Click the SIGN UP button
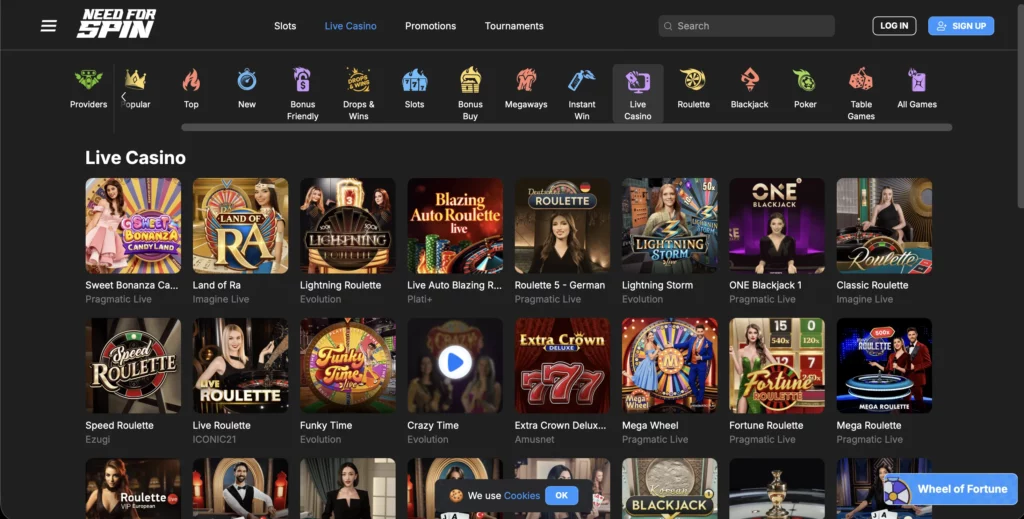1024x519 pixels. coord(961,26)
